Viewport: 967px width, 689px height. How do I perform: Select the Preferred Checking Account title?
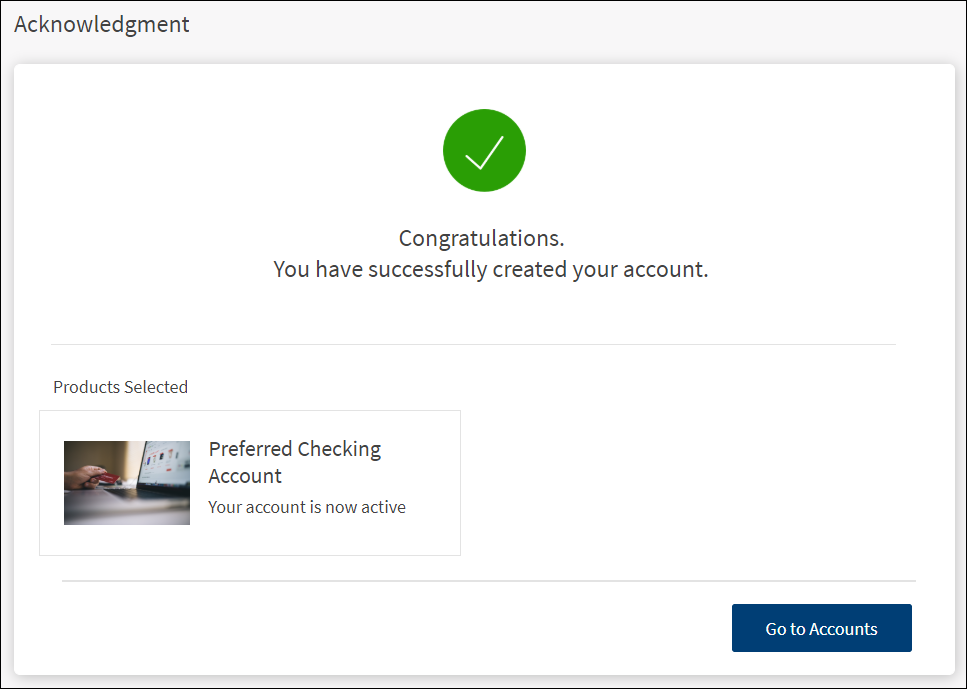[x=295, y=462]
